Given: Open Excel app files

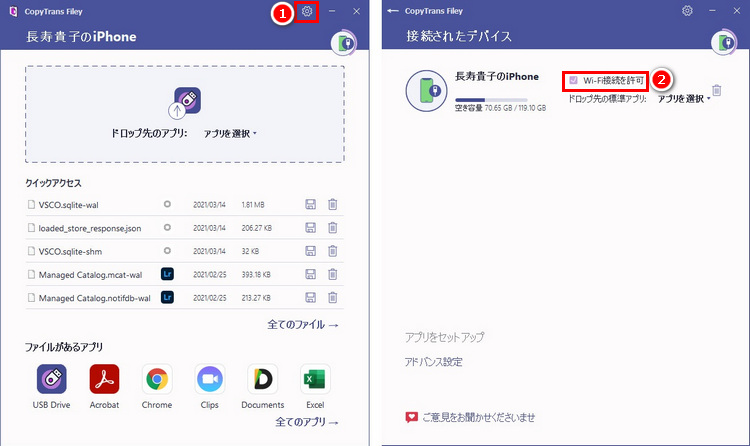Looking at the screenshot, I should coord(315,379).
